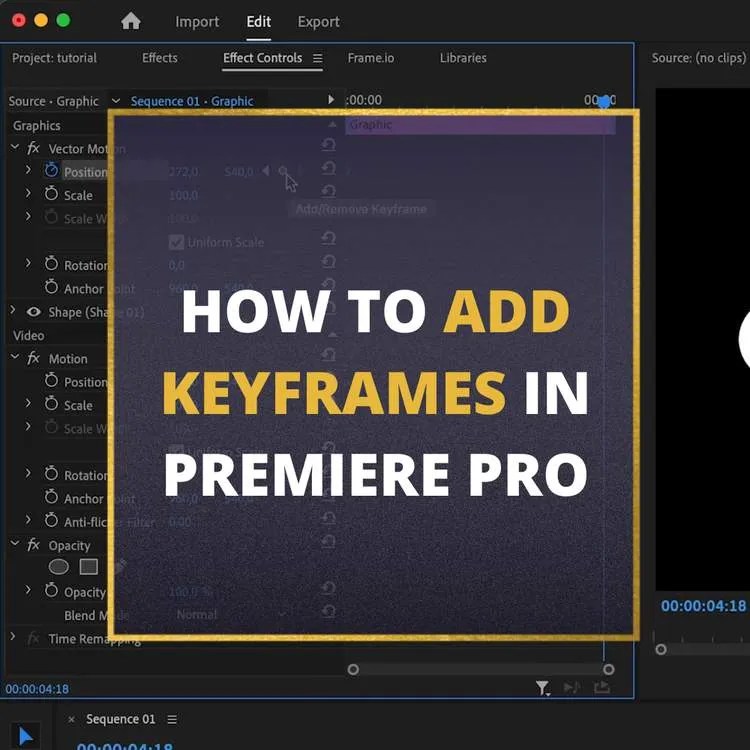Expand the Shape (Shape 01) group
The width and height of the screenshot is (750, 750).
tap(13, 310)
